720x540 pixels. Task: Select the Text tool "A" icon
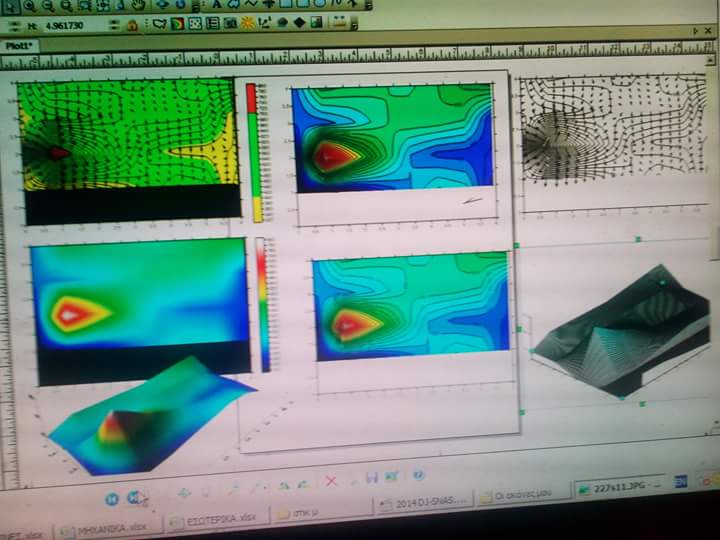[x=217, y=5]
